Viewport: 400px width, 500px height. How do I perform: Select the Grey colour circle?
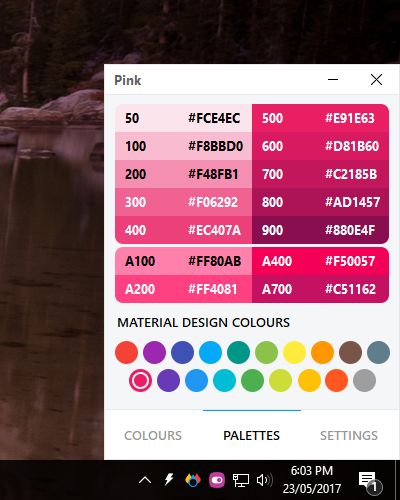(x=364, y=380)
